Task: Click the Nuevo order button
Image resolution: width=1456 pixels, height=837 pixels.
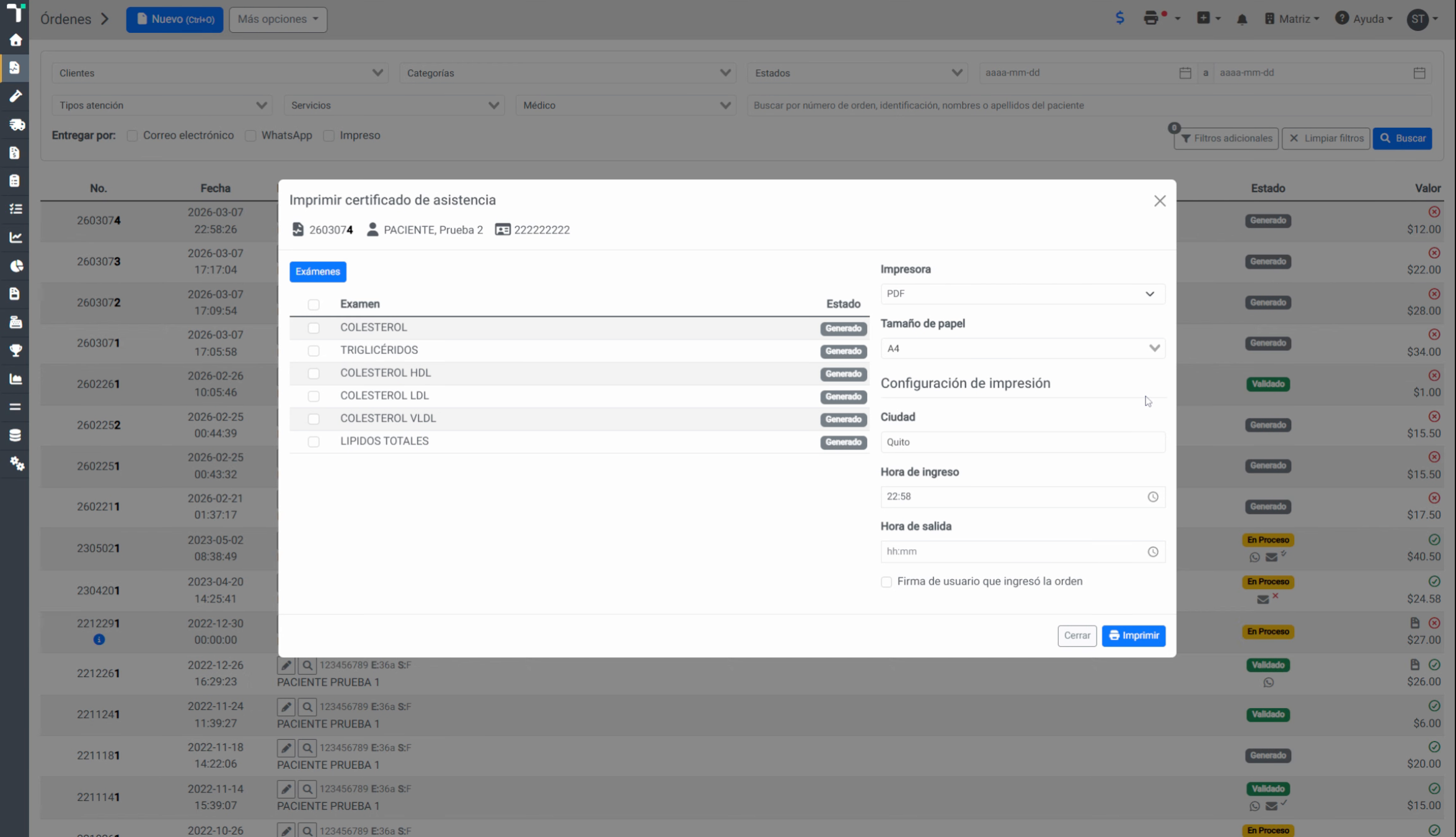Action: pyautogui.click(x=175, y=19)
